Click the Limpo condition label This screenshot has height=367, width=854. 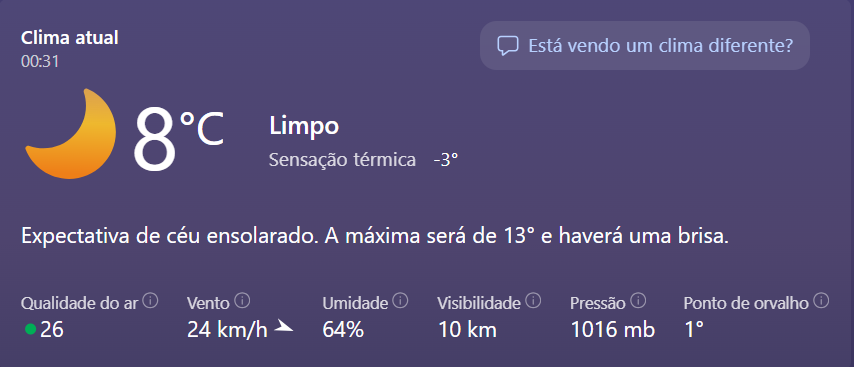click(304, 126)
